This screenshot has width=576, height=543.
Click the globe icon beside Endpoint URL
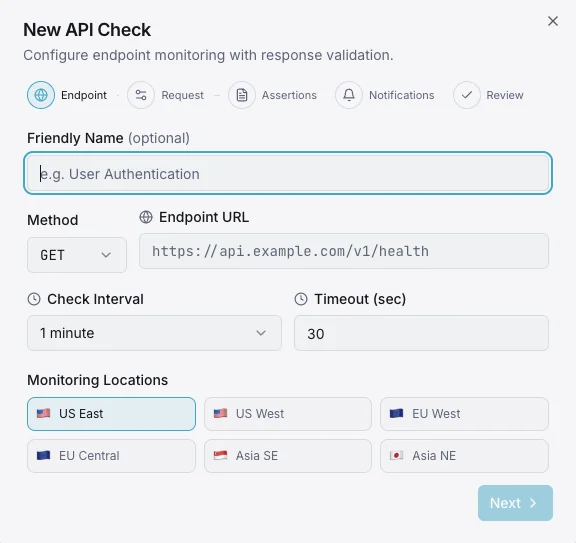tap(146, 217)
